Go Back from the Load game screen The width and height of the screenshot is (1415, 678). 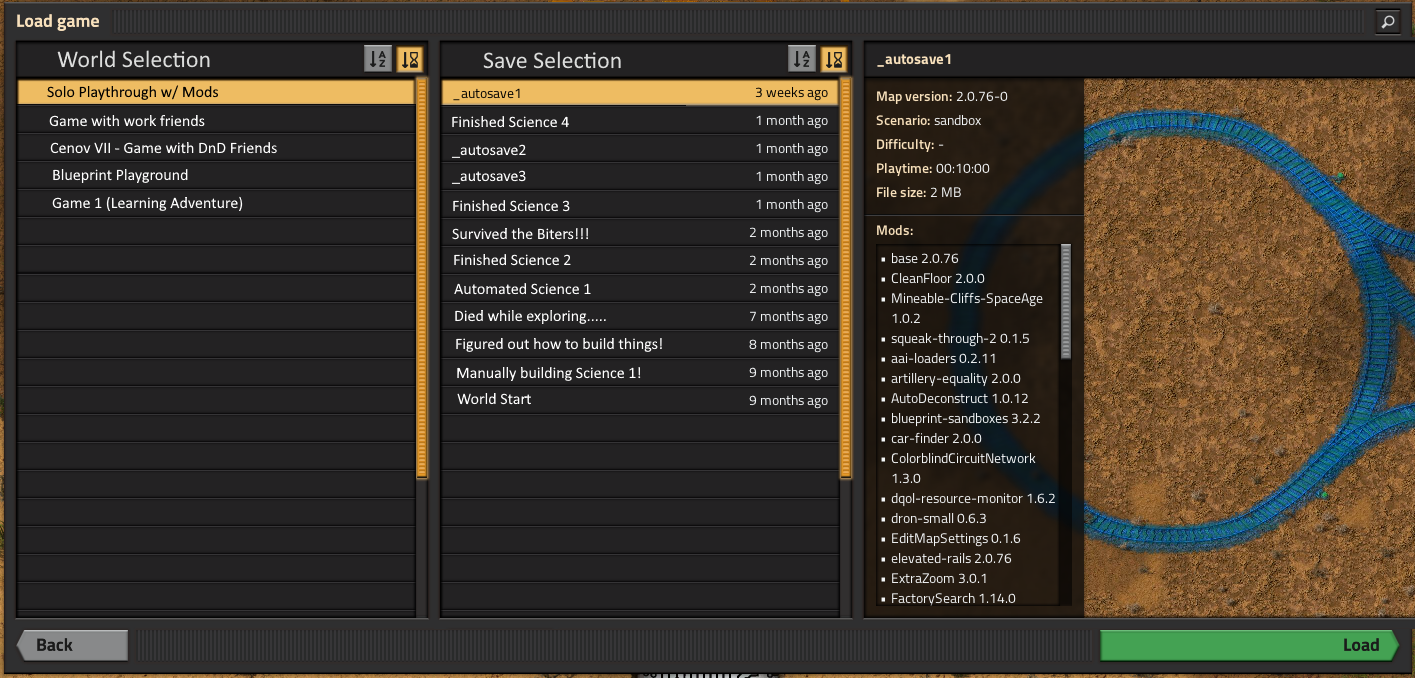click(x=72, y=645)
